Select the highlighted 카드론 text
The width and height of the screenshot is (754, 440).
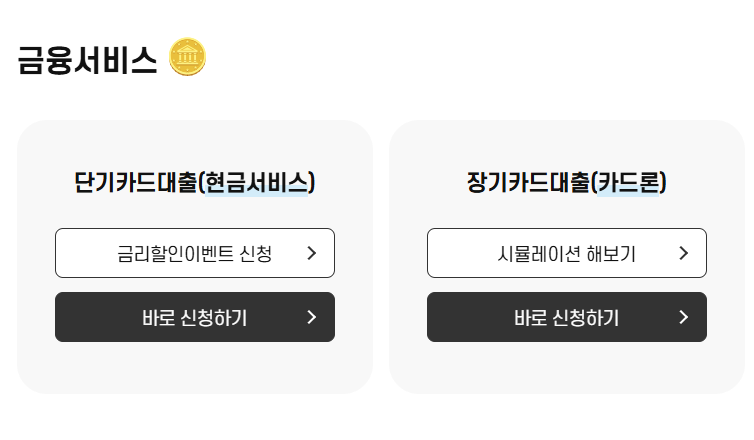pos(628,182)
